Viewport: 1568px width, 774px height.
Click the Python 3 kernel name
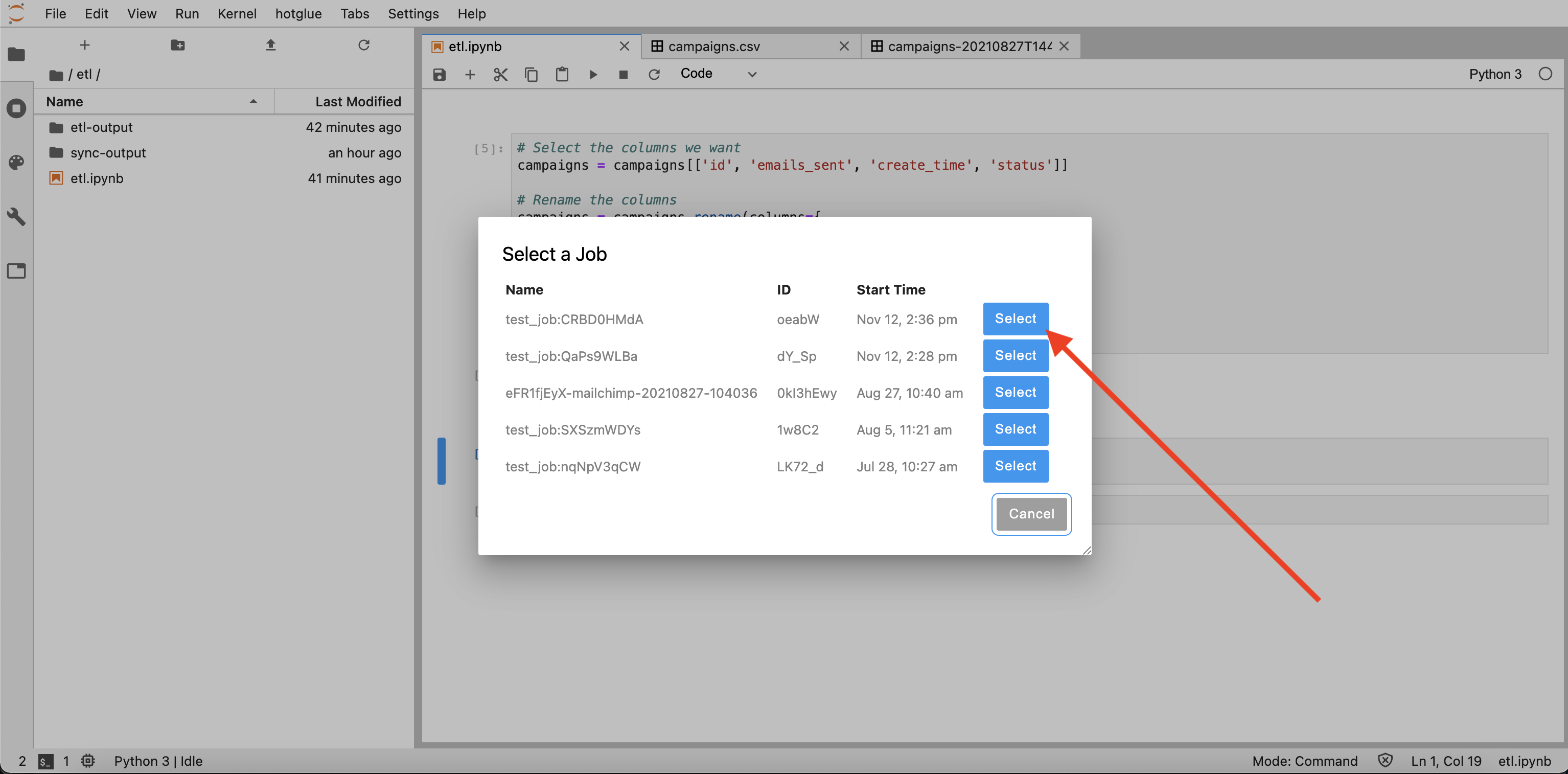pyautogui.click(x=1494, y=74)
